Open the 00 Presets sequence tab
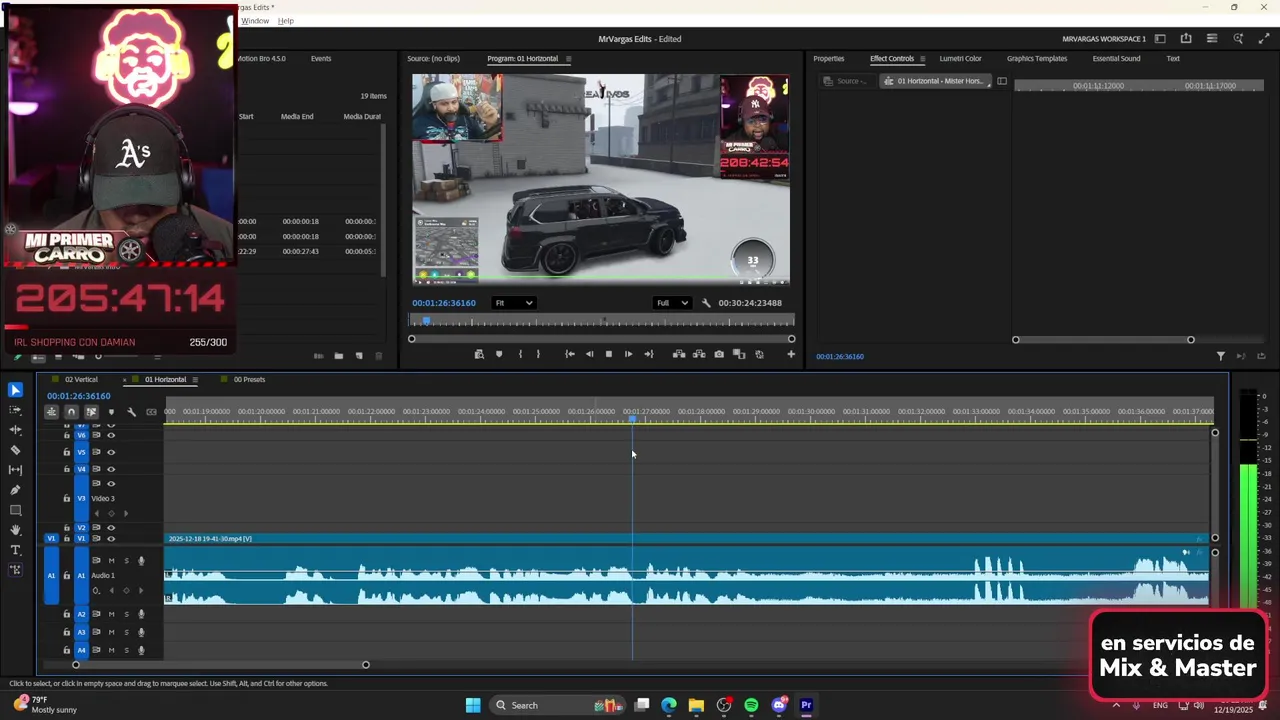The width and height of the screenshot is (1280, 720). (249, 380)
